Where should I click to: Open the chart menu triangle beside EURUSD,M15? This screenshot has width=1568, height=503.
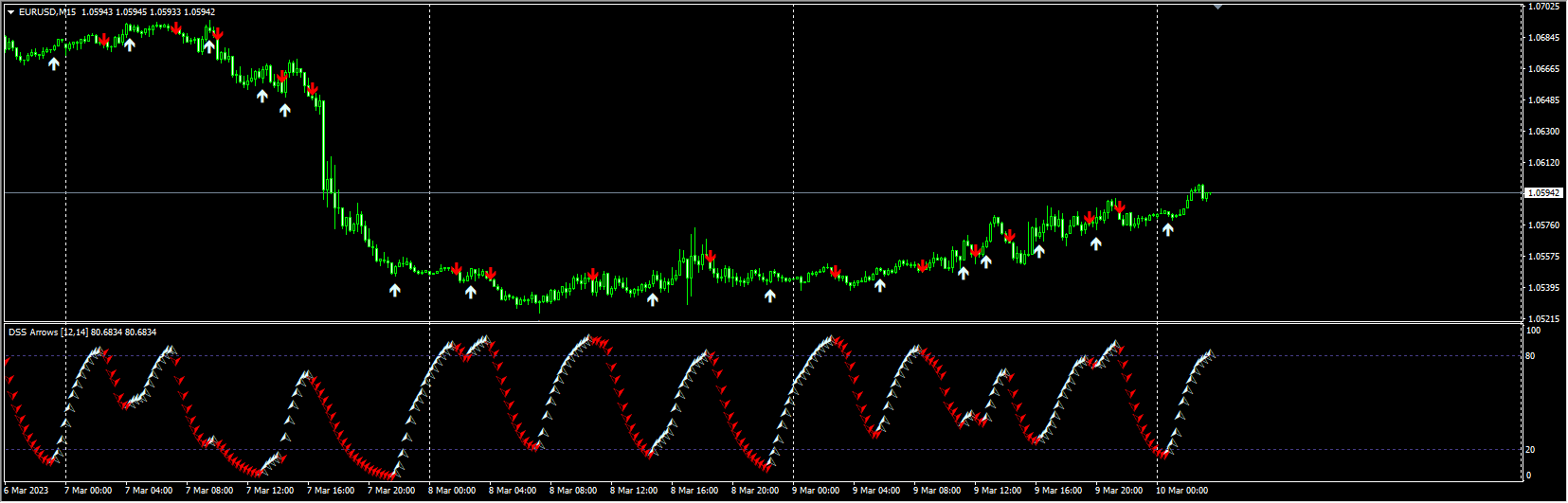(11, 12)
